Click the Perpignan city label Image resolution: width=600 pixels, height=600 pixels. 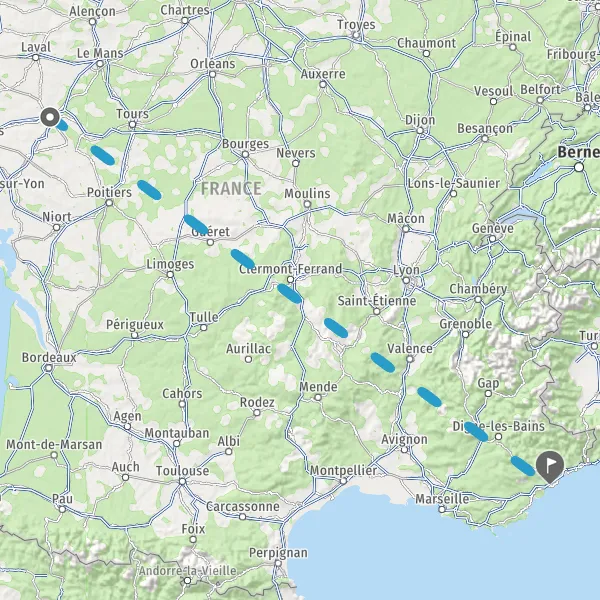pyautogui.click(x=278, y=553)
